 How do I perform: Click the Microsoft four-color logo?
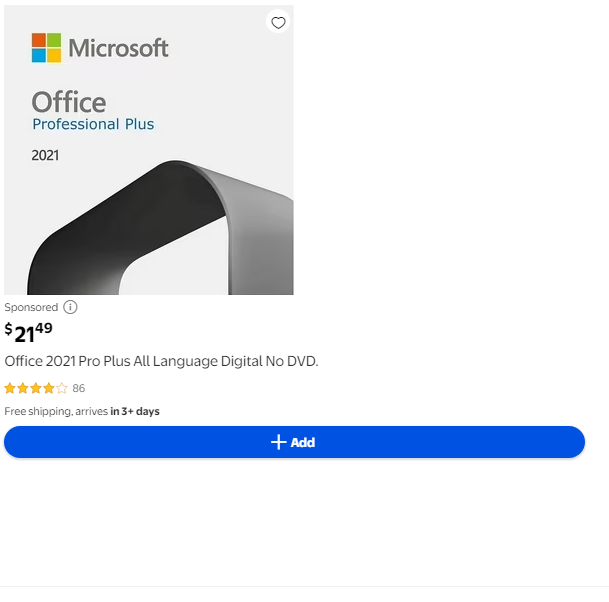point(46,47)
